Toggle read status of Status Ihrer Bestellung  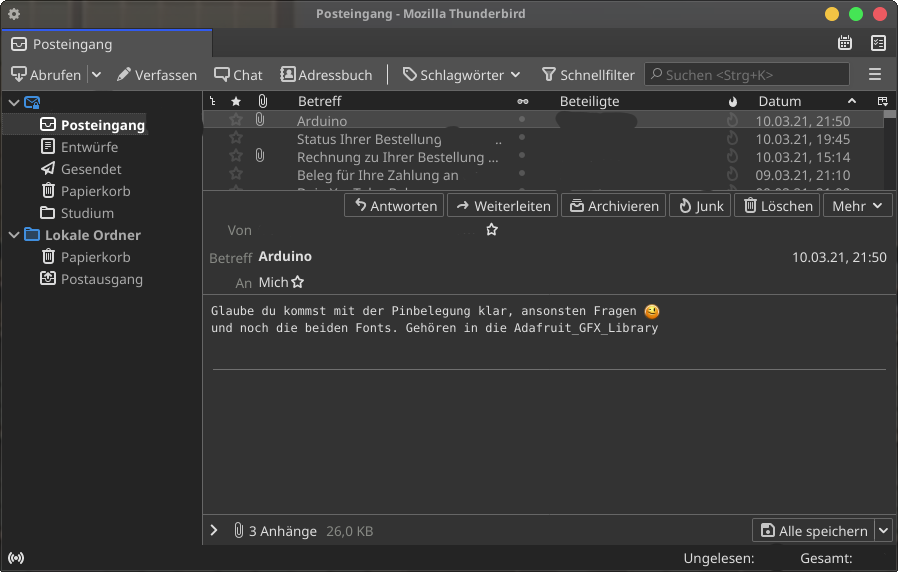[x=522, y=137]
